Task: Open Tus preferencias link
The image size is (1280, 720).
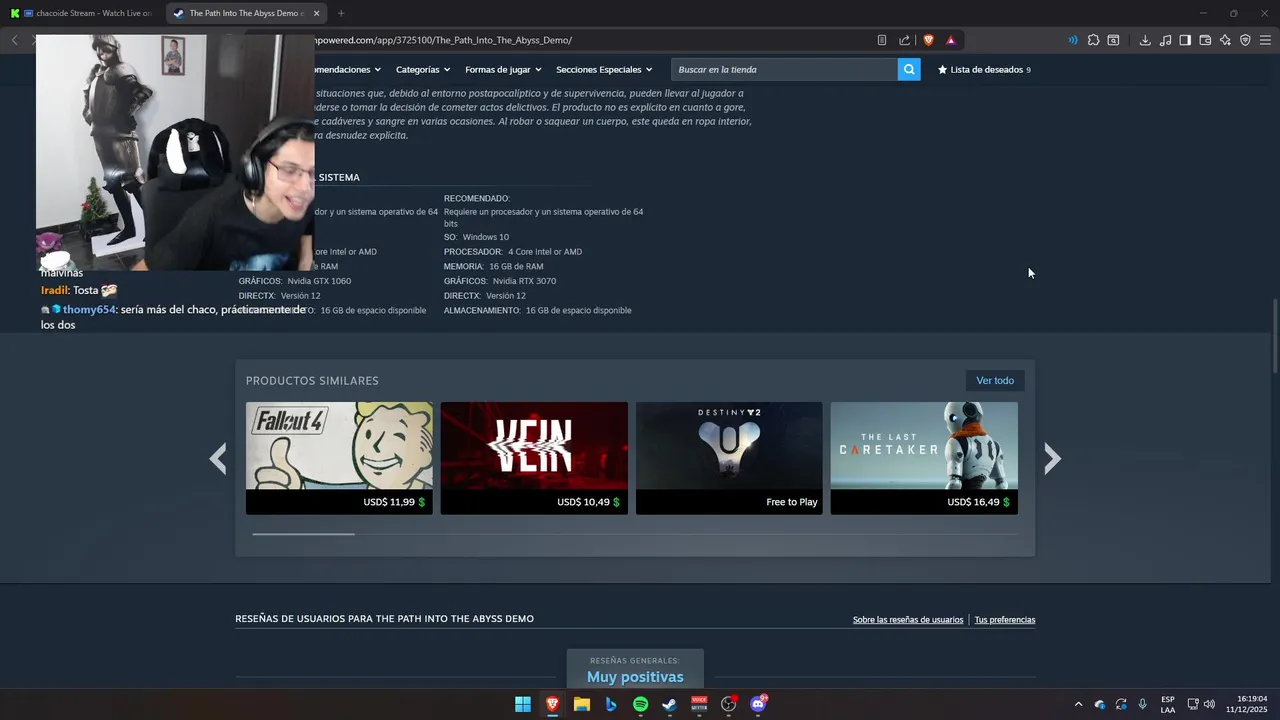Action: pyautogui.click(x=1005, y=620)
